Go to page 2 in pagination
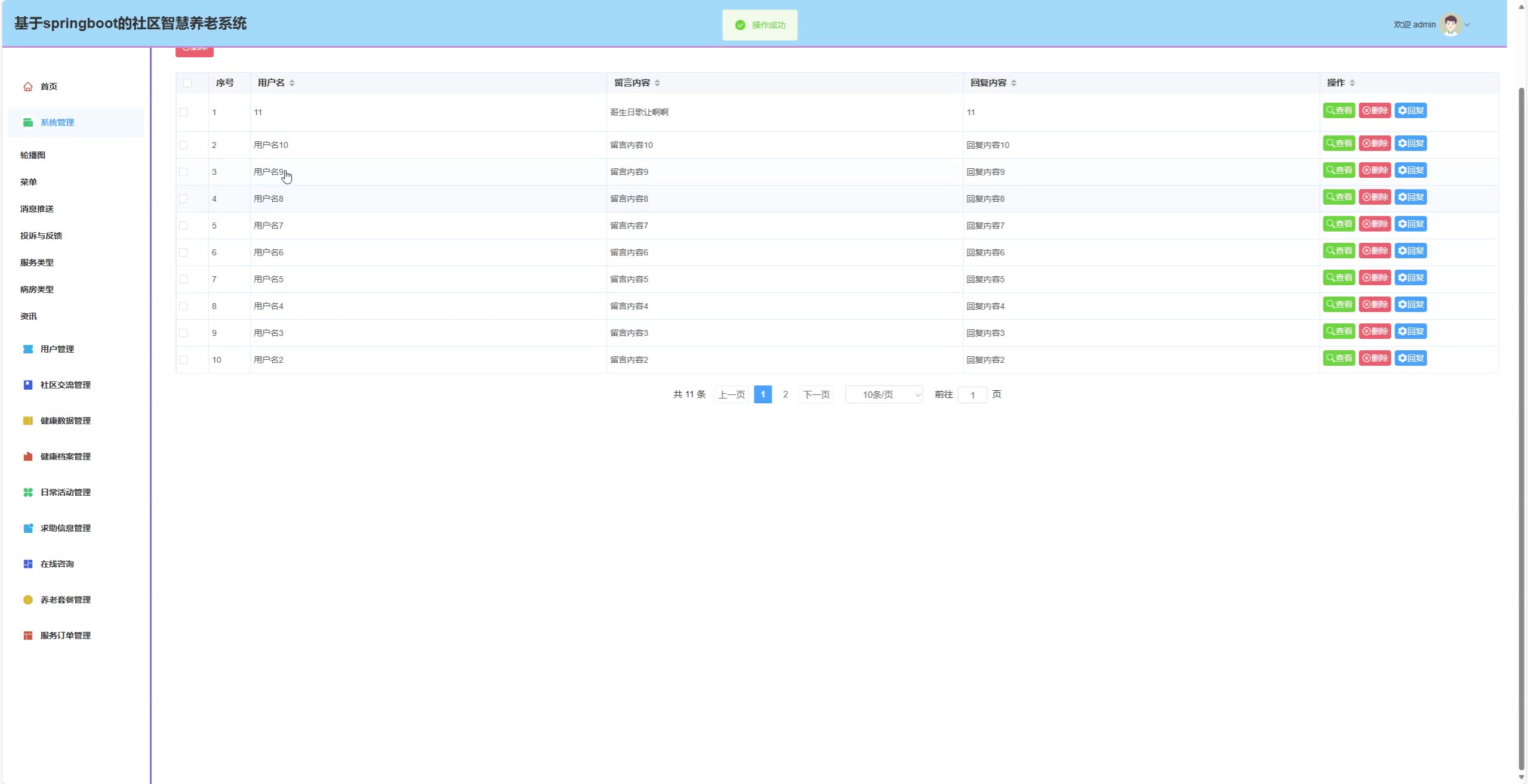1528x784 pixels. (785, 394)
